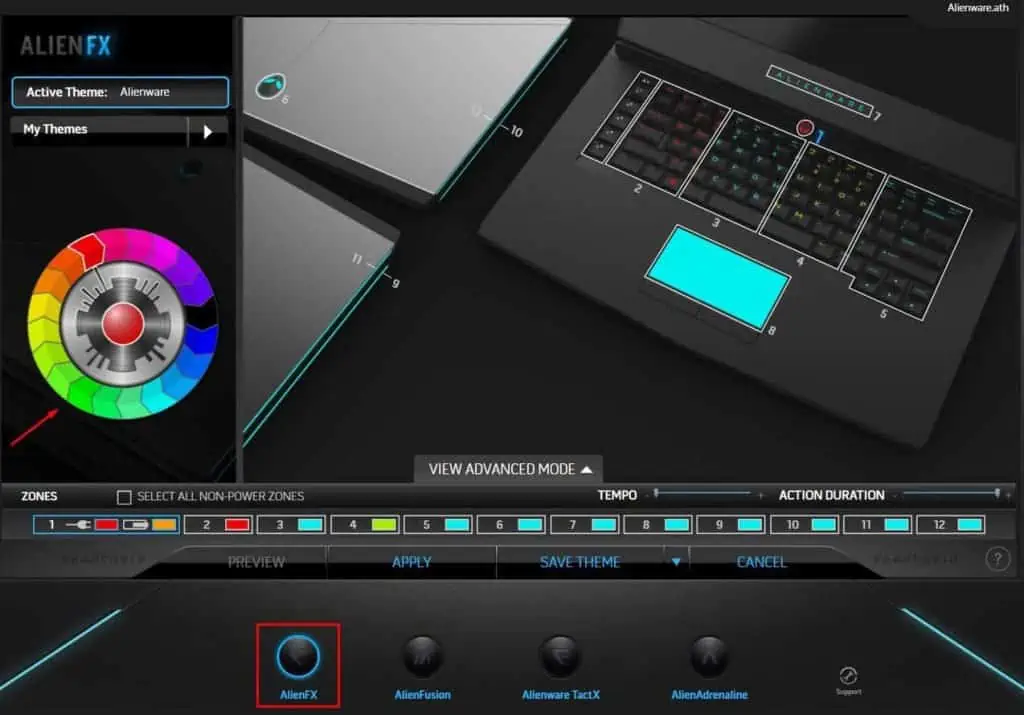Apply the current lighting settings

coord(411,561)
